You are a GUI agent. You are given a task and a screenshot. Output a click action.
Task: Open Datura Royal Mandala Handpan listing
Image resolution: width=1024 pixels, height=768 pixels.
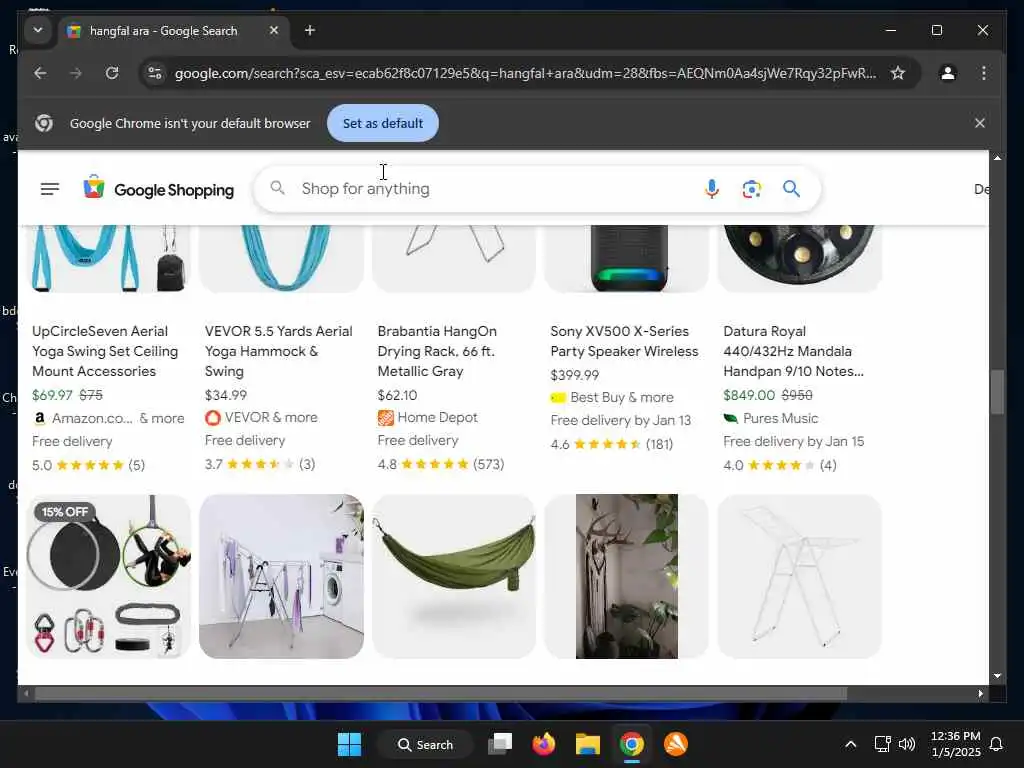point(793,351)
